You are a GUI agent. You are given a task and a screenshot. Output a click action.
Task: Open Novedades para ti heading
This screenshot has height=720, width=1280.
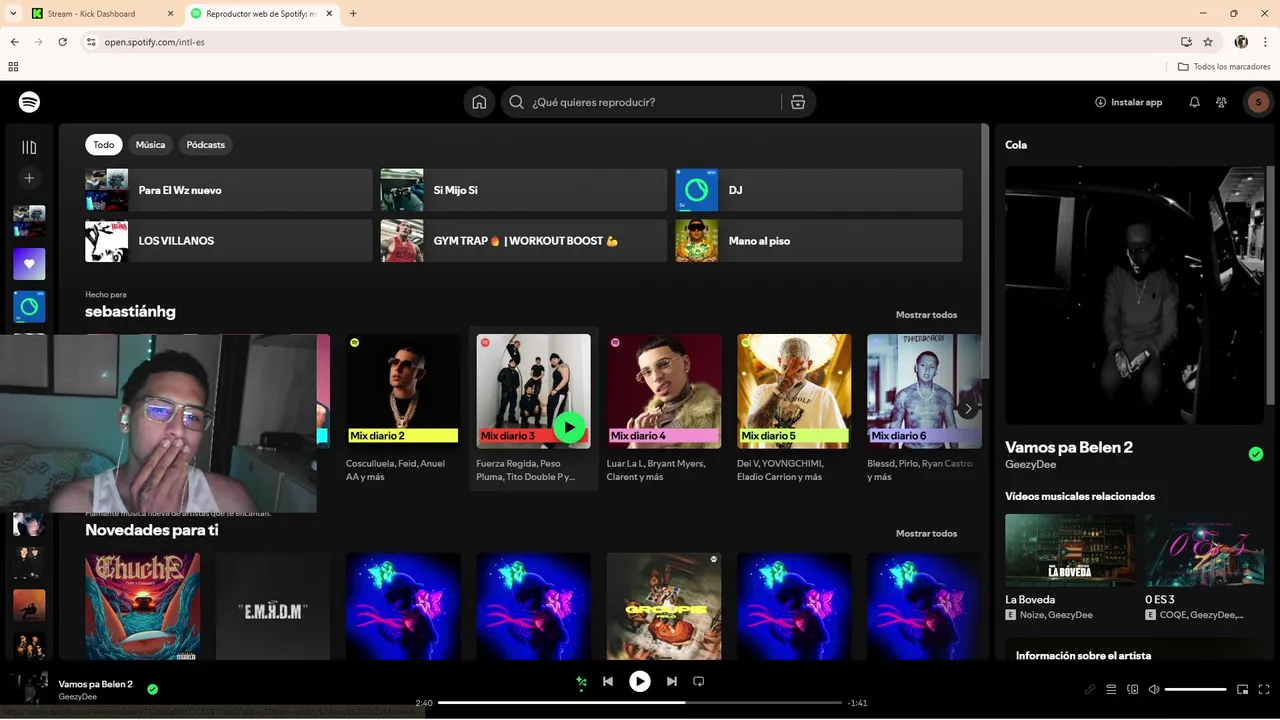(152, 530)
